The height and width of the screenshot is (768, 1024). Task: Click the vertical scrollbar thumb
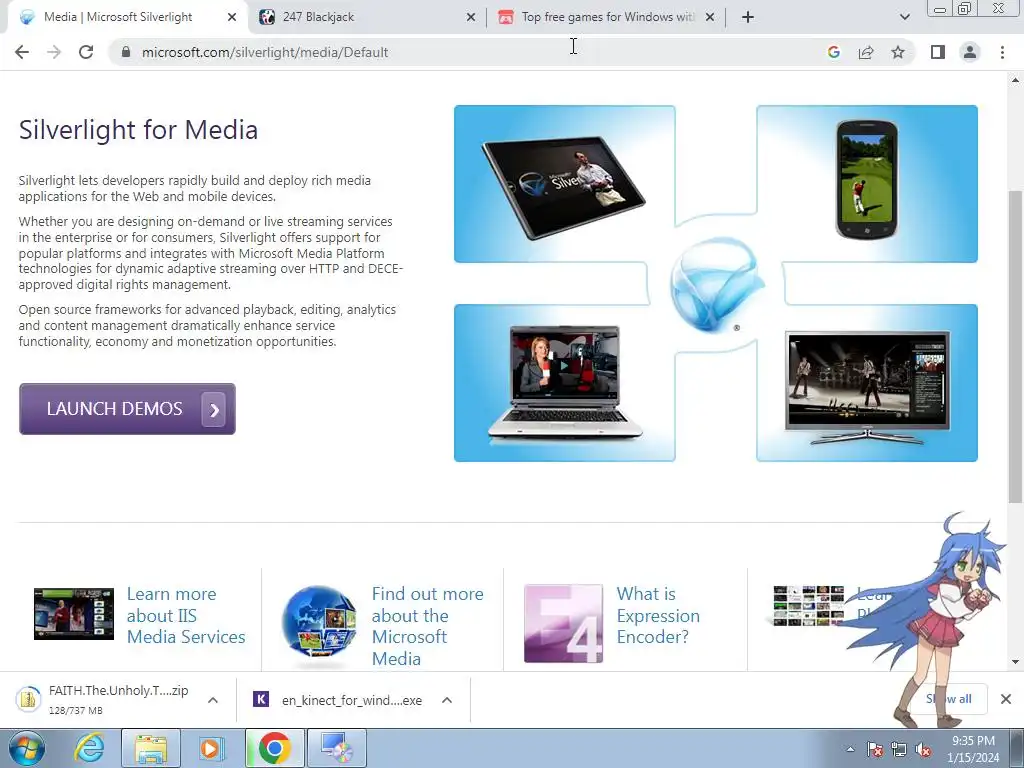(x=1015, y=346)
